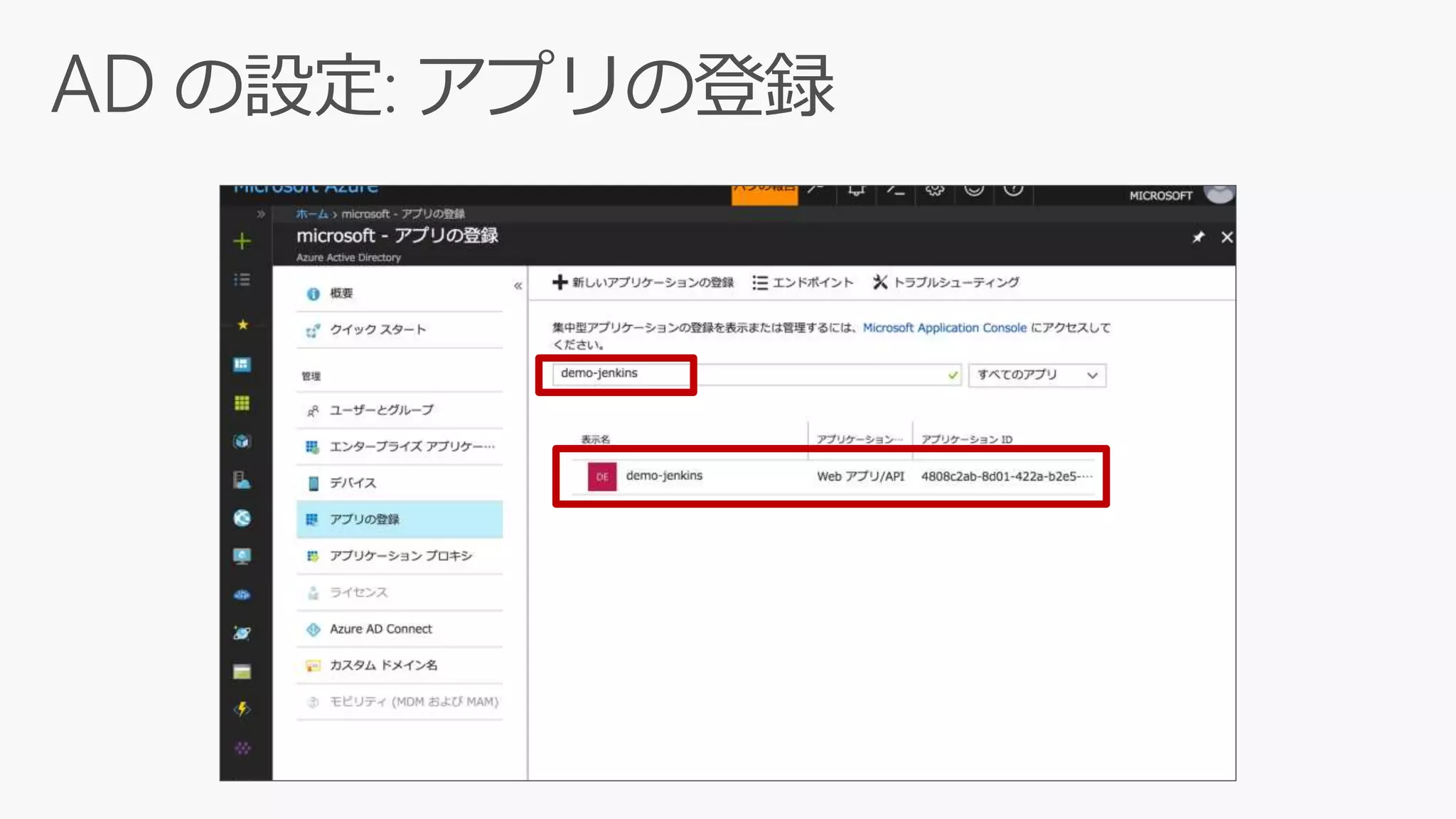Viewport: 1456px width, 819px height.
Task: Open Cloud Shell icon in top bar
Action: coord(895,191)
